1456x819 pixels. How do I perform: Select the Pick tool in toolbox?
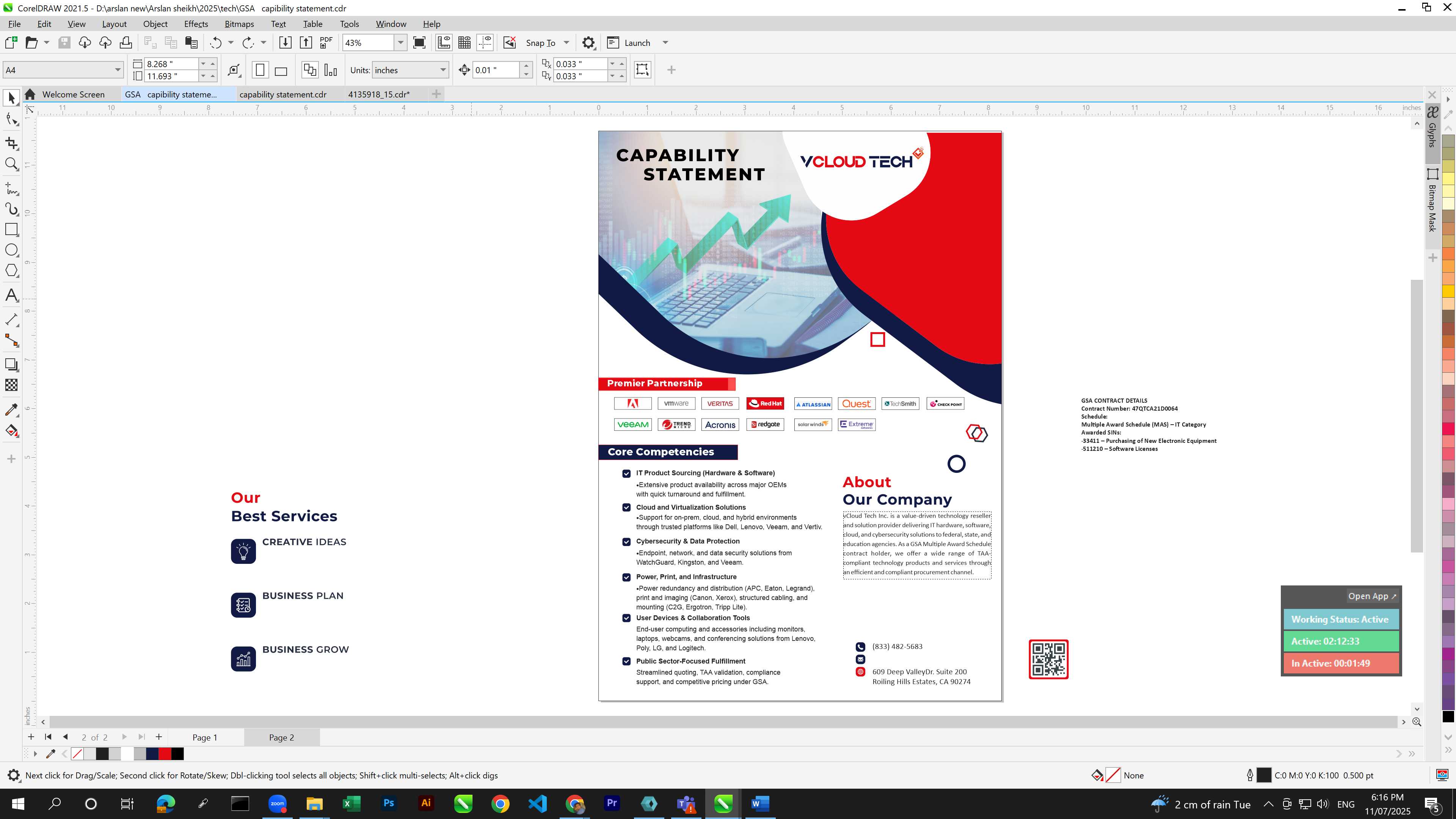11,98
